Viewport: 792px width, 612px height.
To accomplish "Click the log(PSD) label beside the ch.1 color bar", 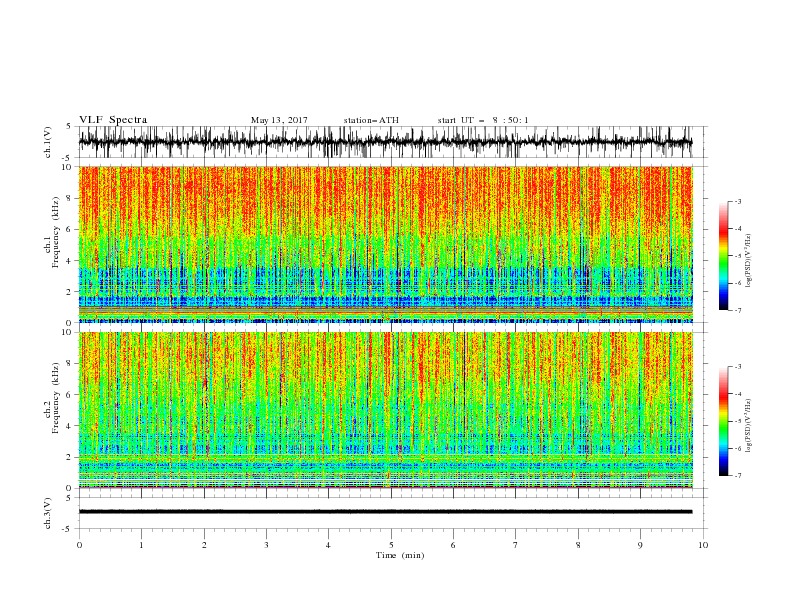I will click(x=748, y=260).
